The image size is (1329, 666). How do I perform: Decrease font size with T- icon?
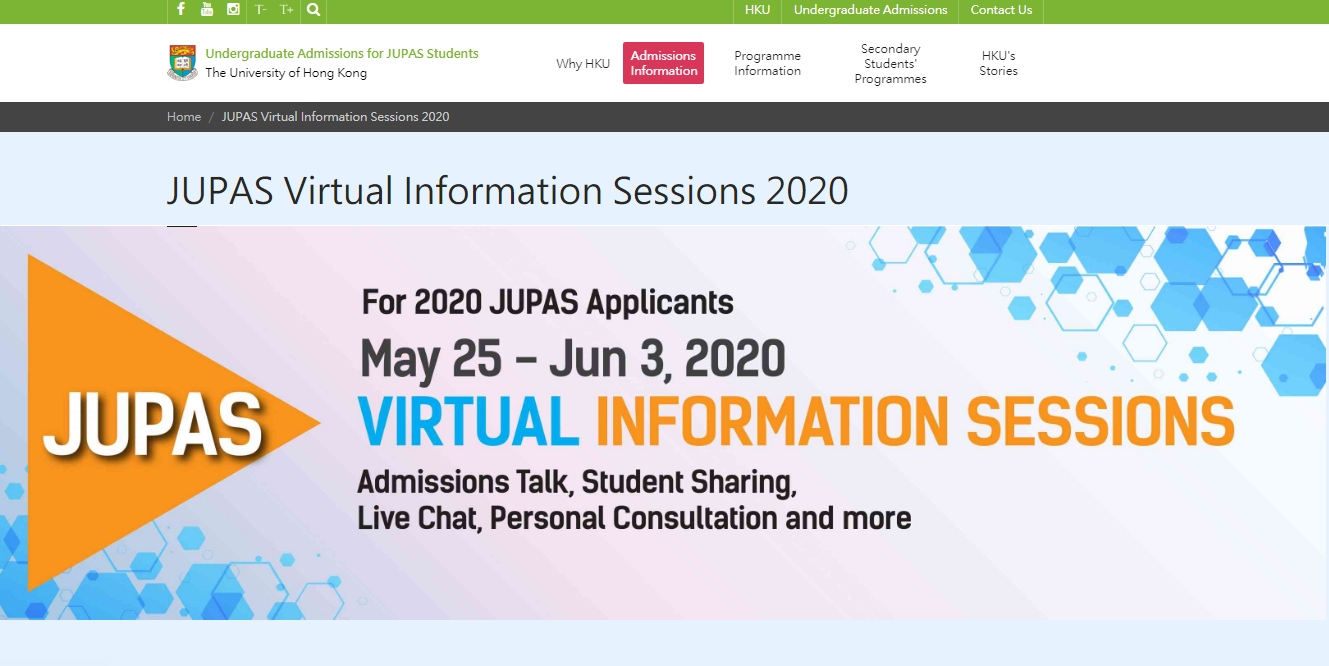(x=260, y=10)
